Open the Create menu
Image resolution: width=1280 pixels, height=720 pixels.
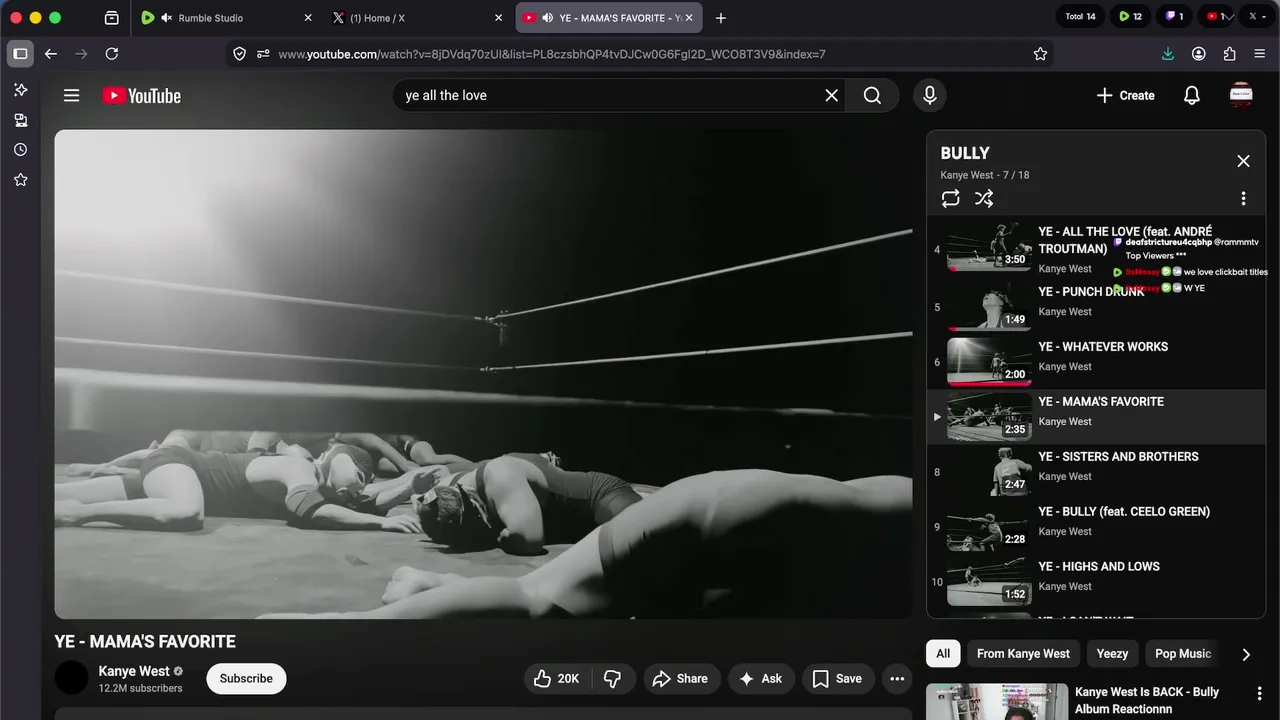pyautogui.click(x=1125, y=95)
